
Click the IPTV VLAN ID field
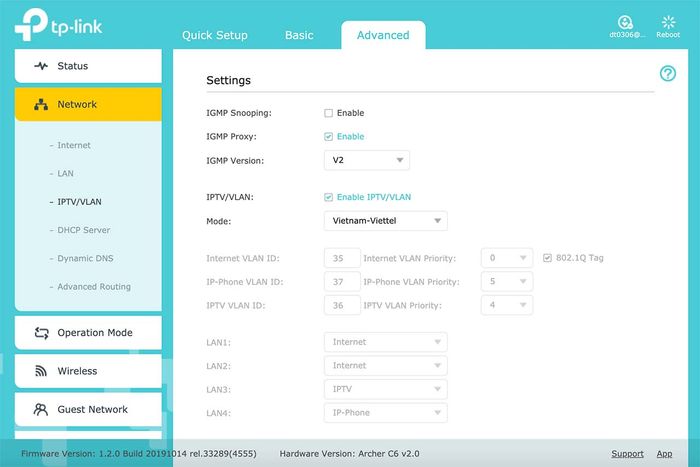click(x=342, y=305)
